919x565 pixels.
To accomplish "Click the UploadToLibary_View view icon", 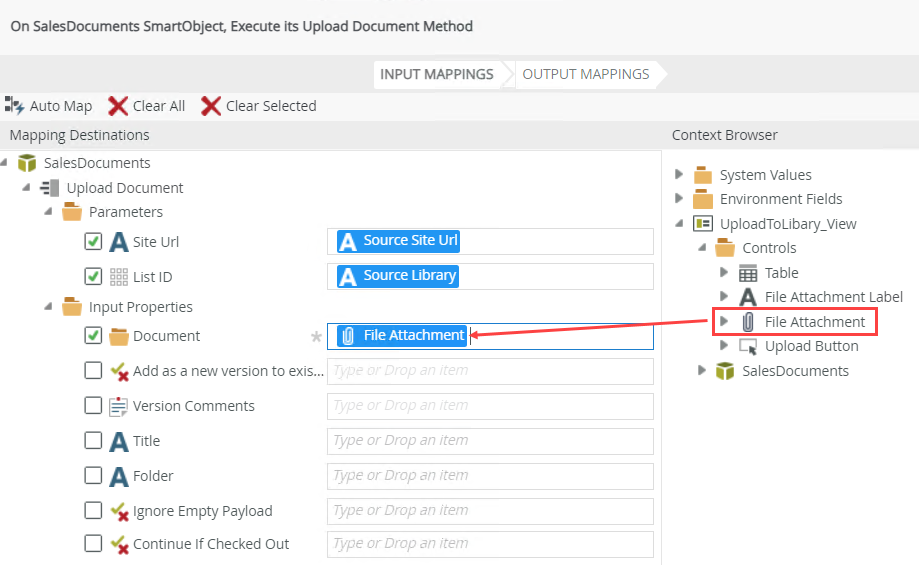I will point(703,224).
